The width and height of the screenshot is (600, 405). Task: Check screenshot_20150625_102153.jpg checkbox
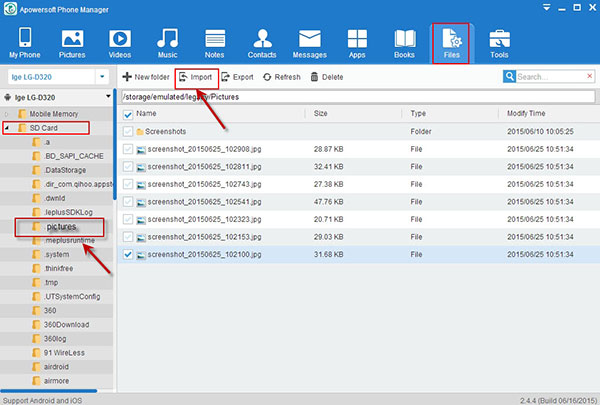tap(128, 237)
